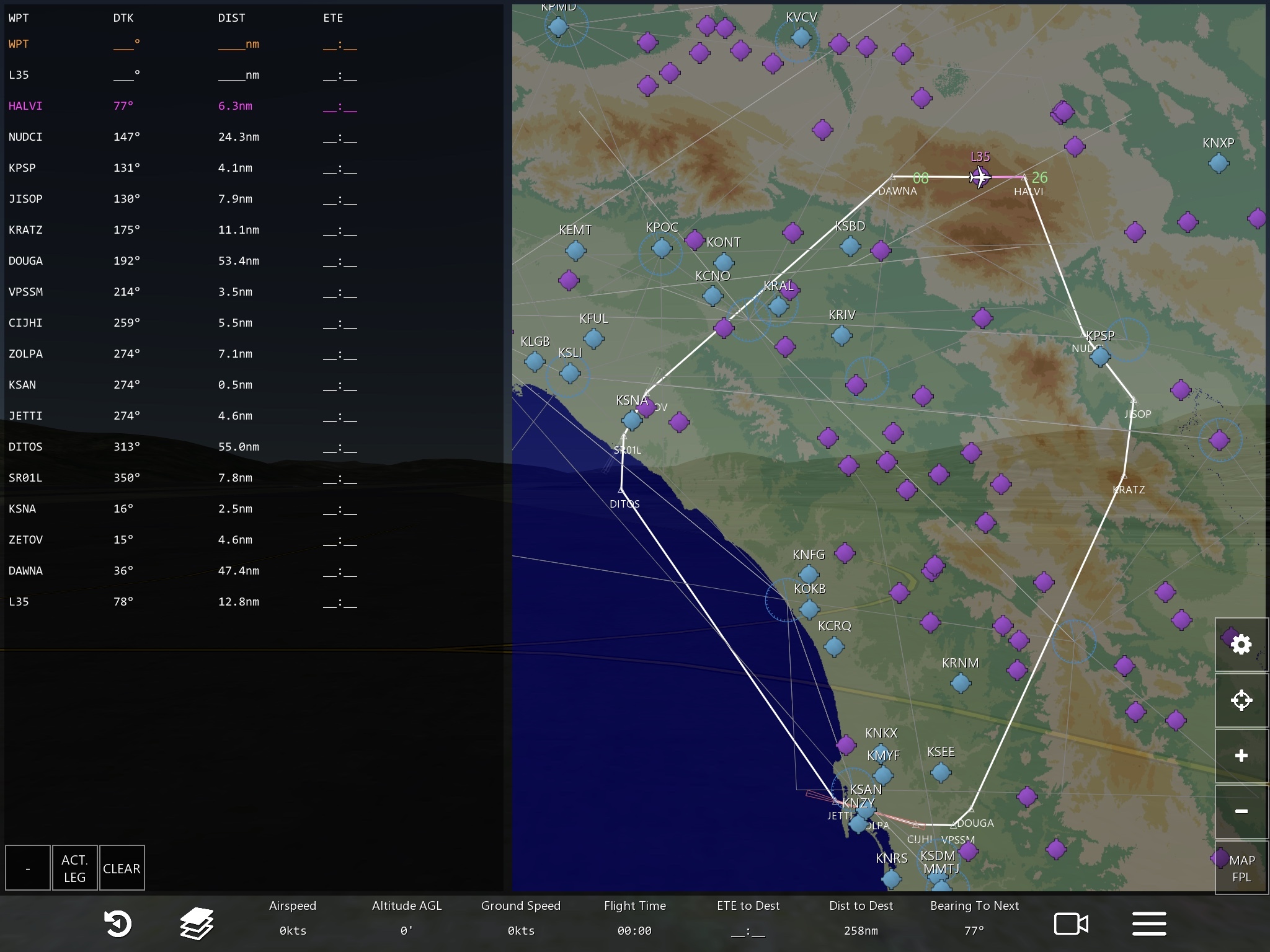This screenshot has height=952, width=1270.
Task: Clear the flight plan with CLEAR
Action: click(122, 868)
